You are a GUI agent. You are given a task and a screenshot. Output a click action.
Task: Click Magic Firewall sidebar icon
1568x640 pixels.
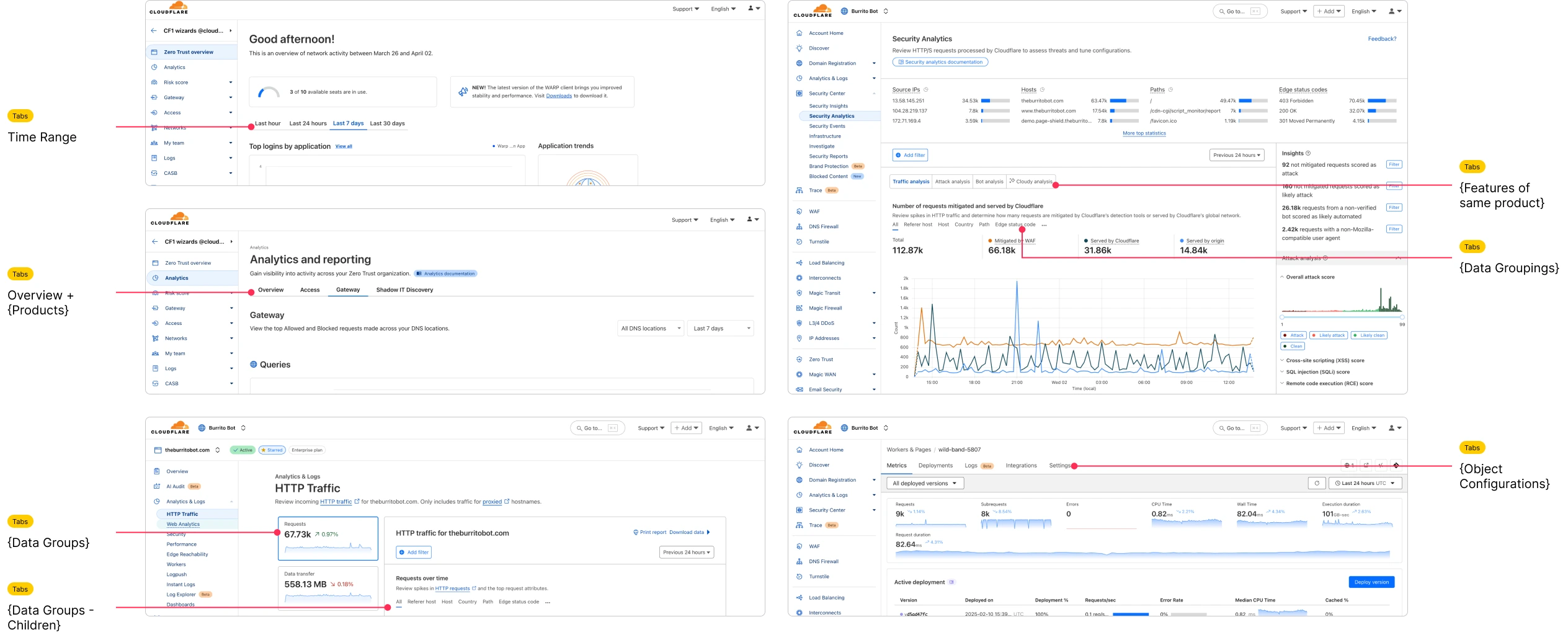(799, 308)
